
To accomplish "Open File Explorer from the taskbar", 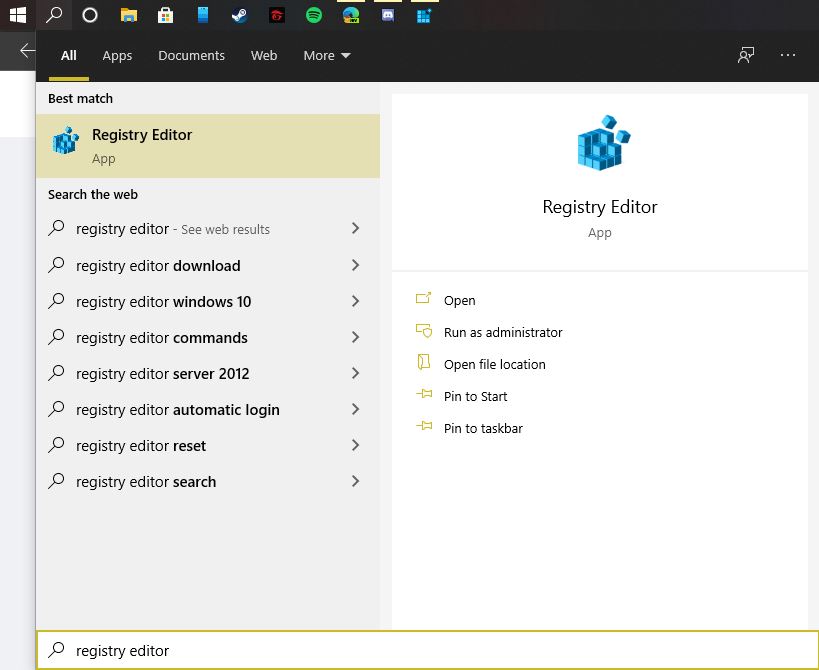I will tap(128, 15).
